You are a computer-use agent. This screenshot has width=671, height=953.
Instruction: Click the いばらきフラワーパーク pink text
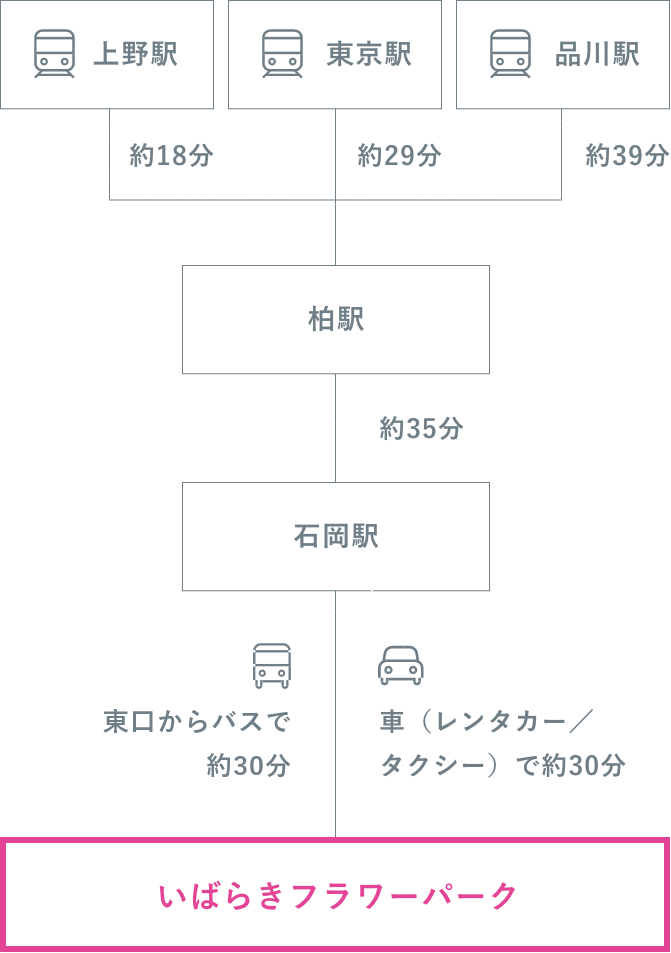(x=338, y=896)
